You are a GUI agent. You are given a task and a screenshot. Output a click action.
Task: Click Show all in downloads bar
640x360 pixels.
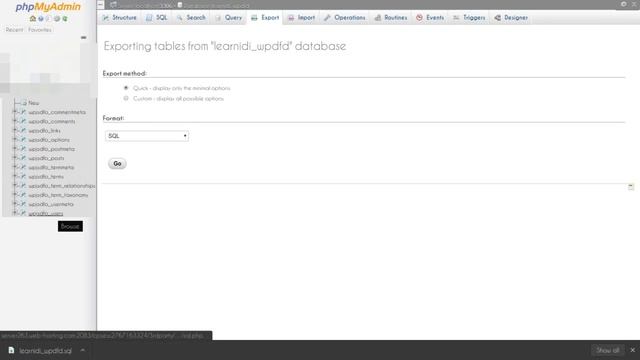point(607,350)
